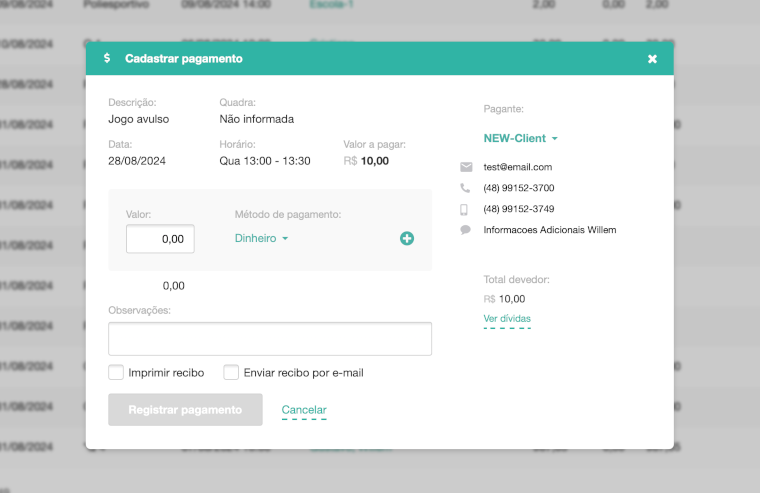Click the dollar sign icon in header
The width and height of the screenshot is (760, 493).
[x=107, y=59]
